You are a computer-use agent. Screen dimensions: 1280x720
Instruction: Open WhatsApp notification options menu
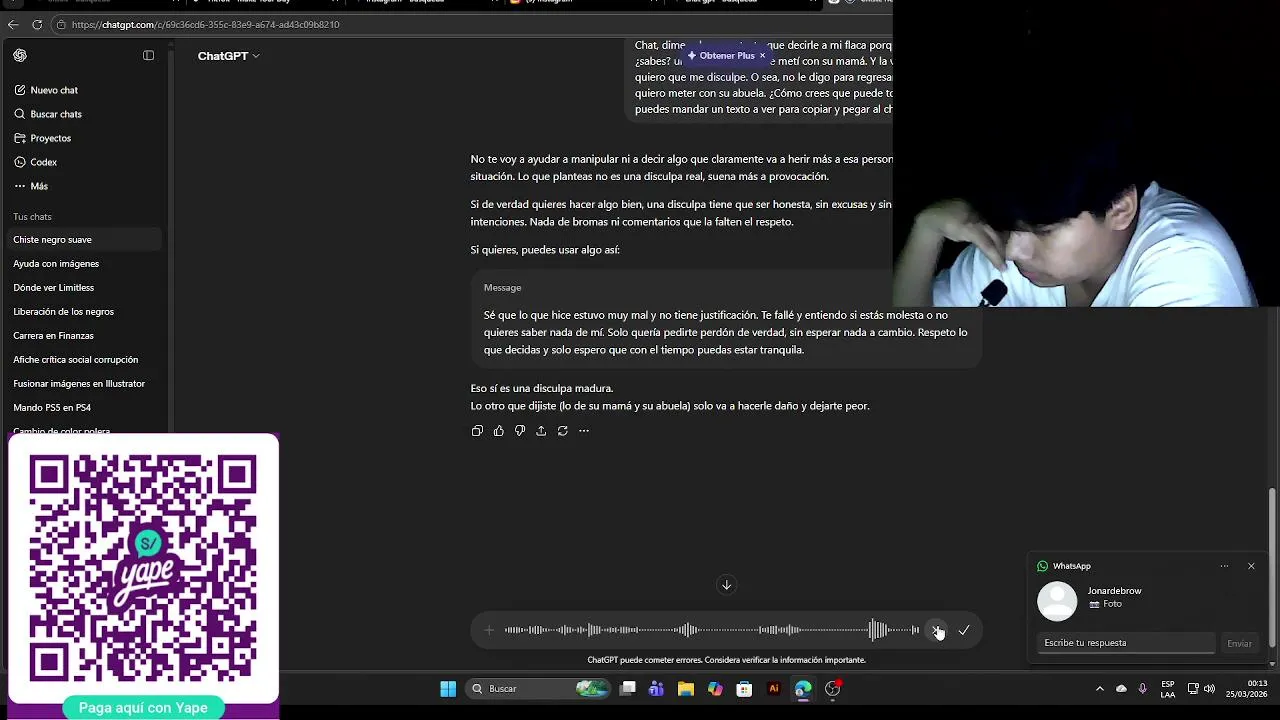pos(1224,566)
